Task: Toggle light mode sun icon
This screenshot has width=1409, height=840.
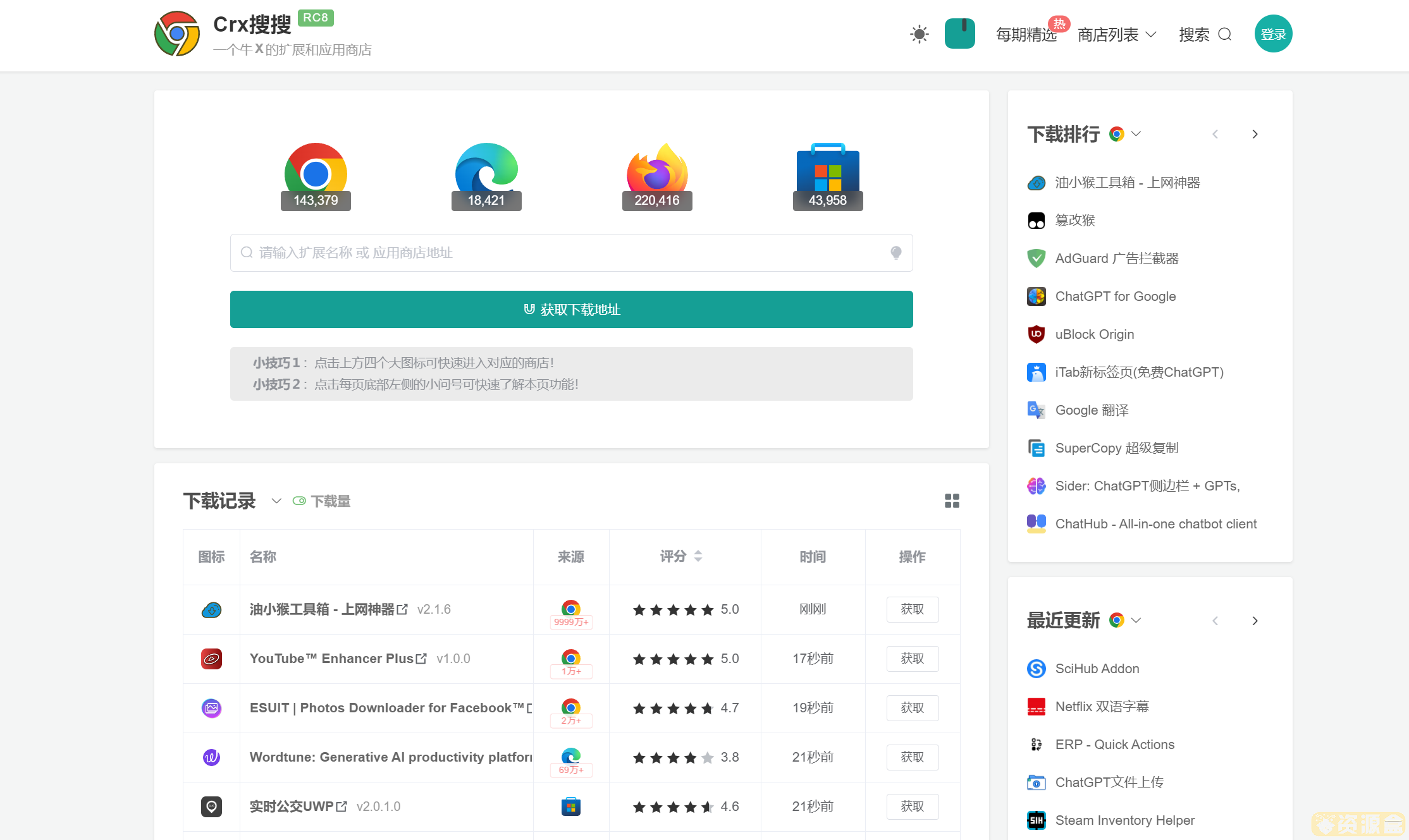Action: (919, 34)
